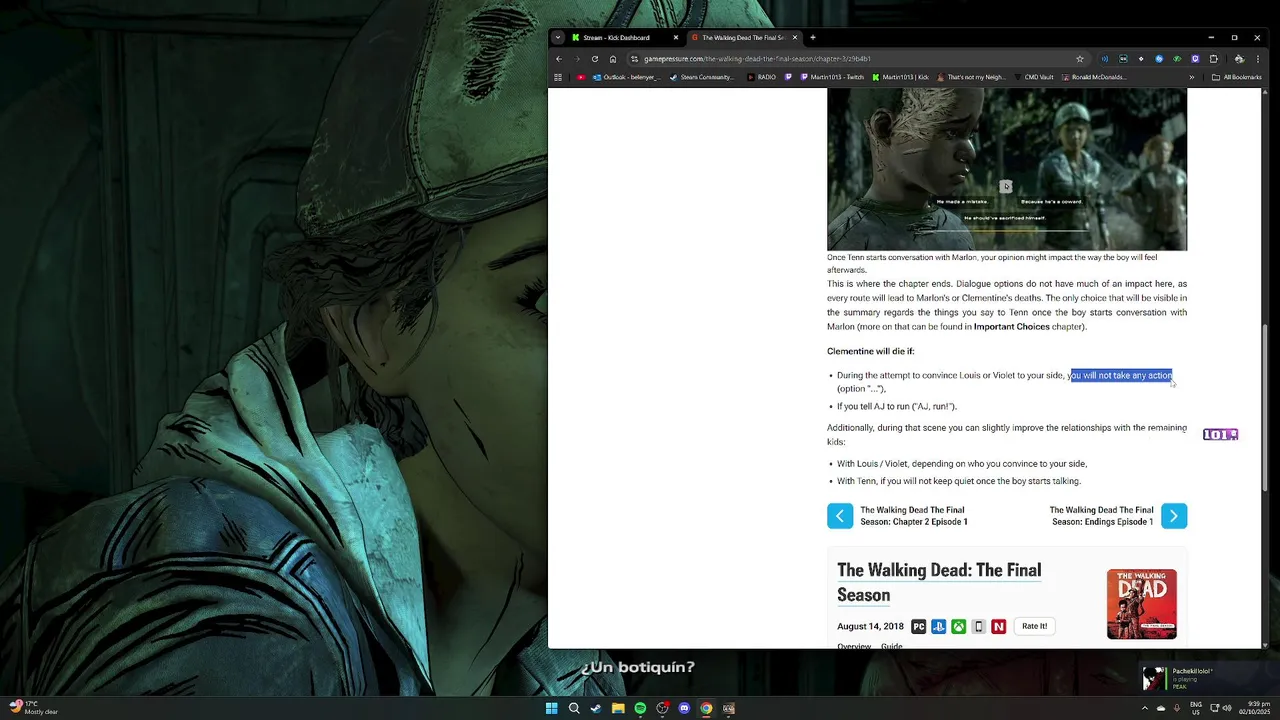Open Chrome's three-dot menu
Screen dimensions: 1280x720
[1258, 59]
